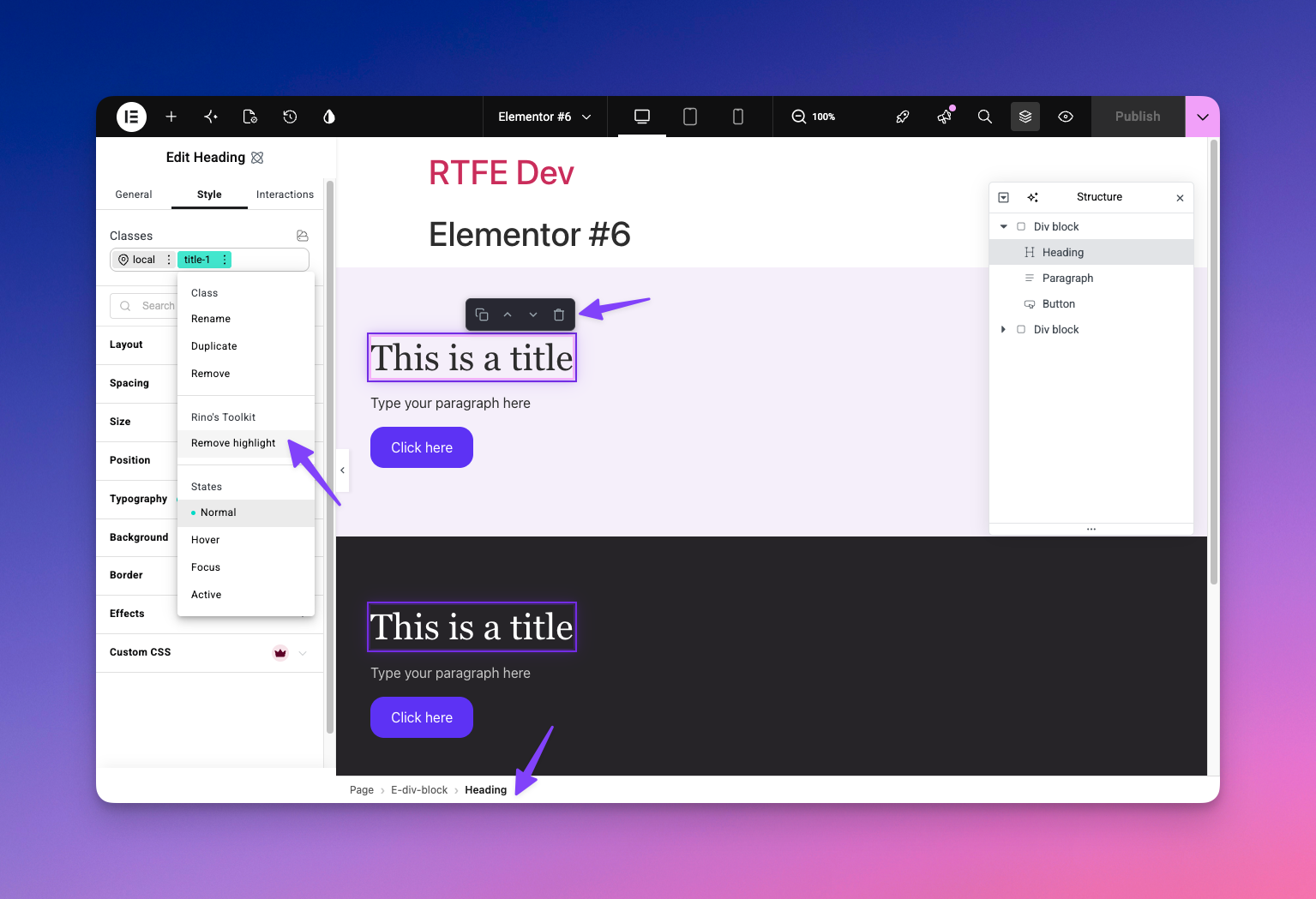Collapse the editing panel with side arrow
This screenshot has height=899, width=1316.
pos(343,470)
